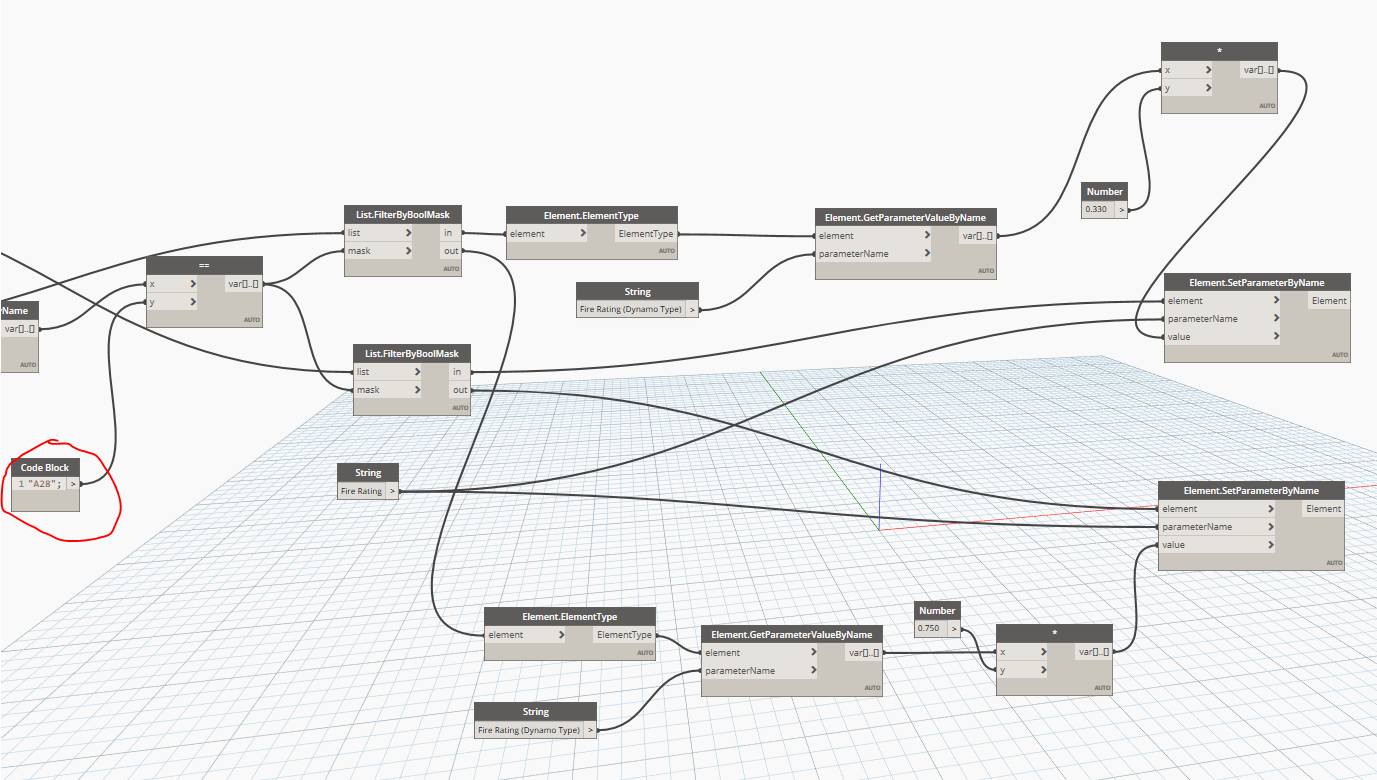Click the String field reading "Fire Rating" only
The height and width of the screenshot is (780, 1377).
362,491
